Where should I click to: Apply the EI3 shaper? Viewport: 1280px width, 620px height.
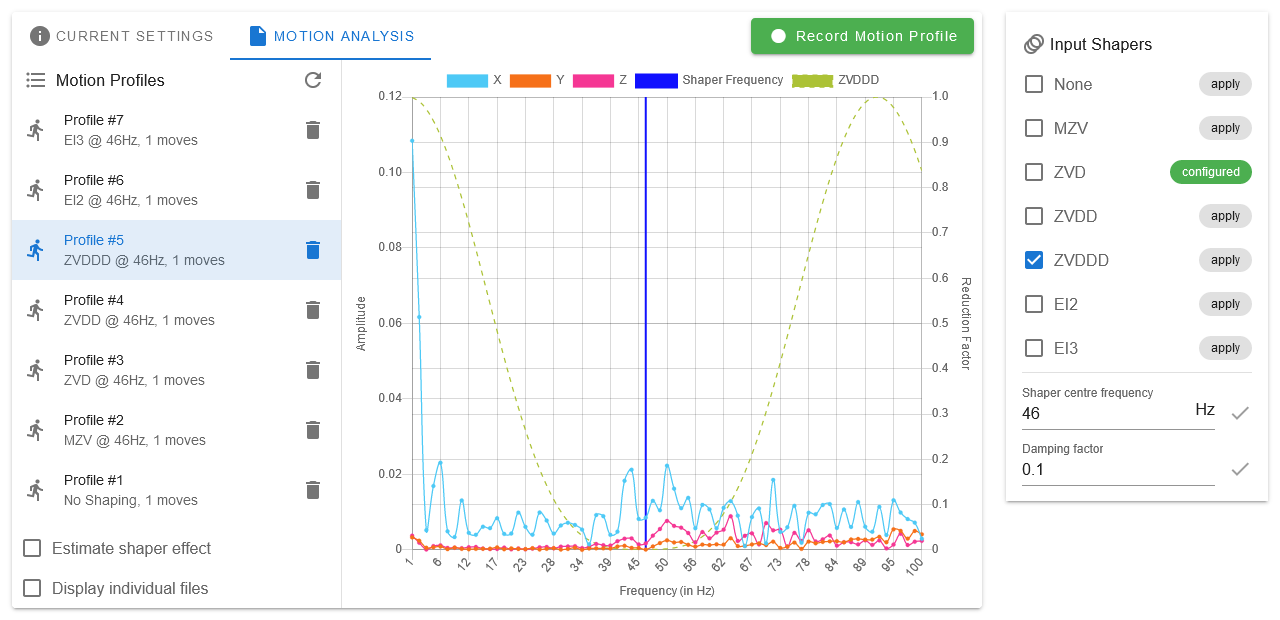(1225, 348)
